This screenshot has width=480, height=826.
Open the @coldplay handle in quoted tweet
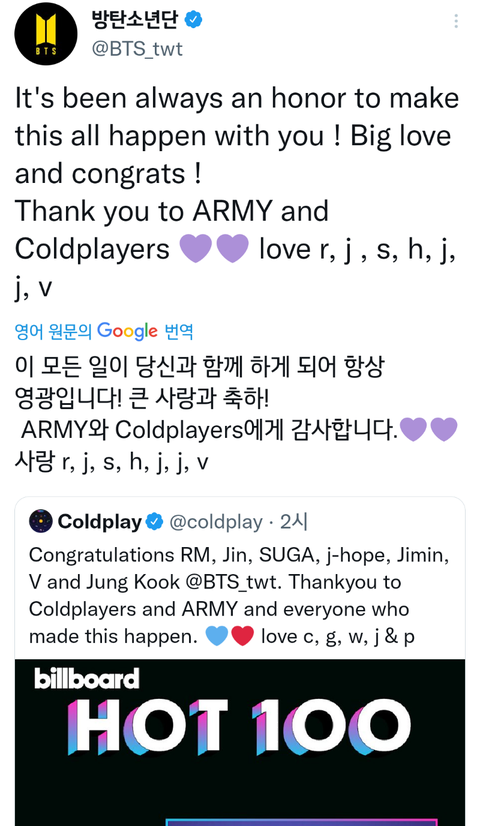coord(215,522)
